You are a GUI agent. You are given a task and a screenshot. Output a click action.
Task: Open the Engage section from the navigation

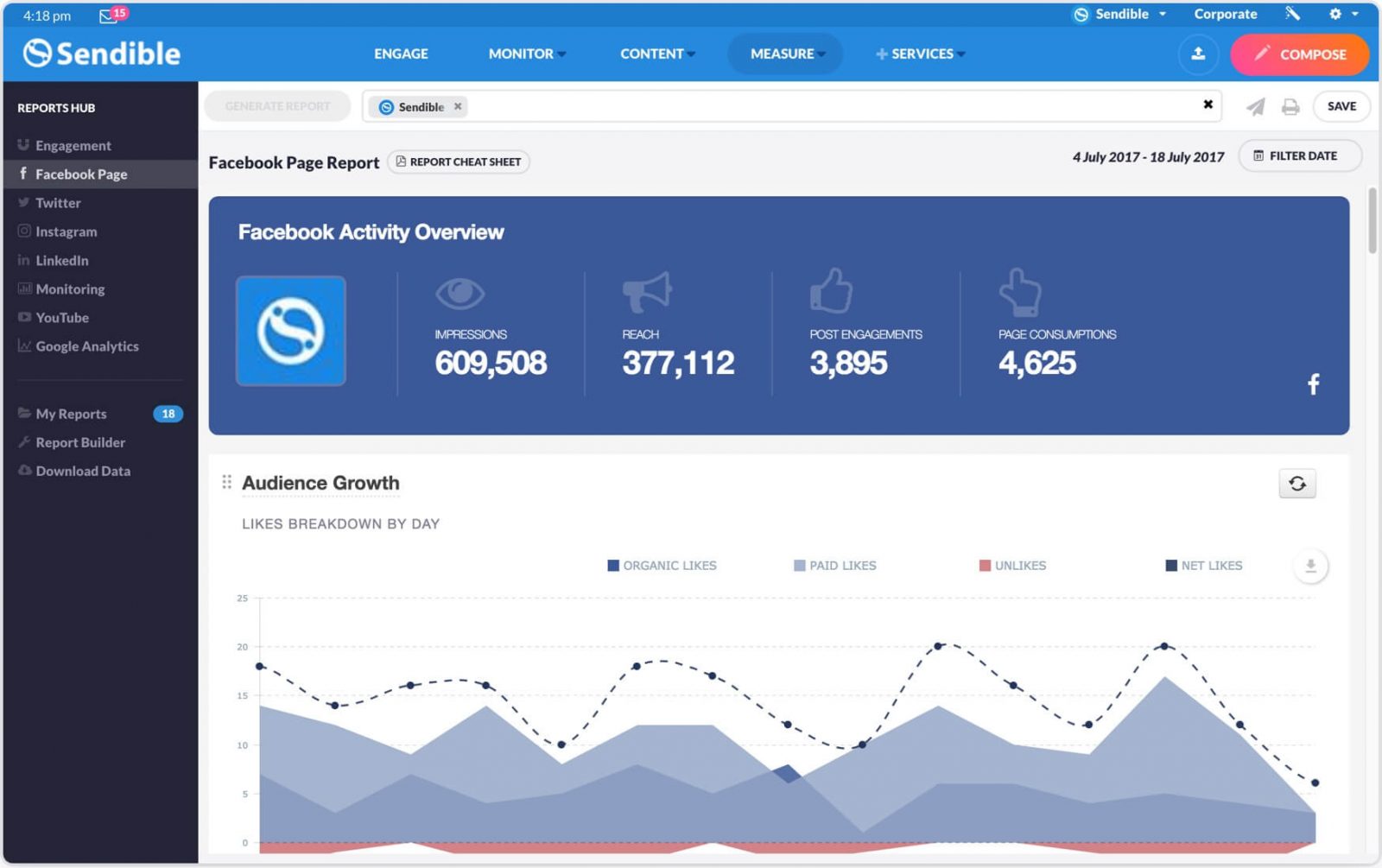(400, 54)
